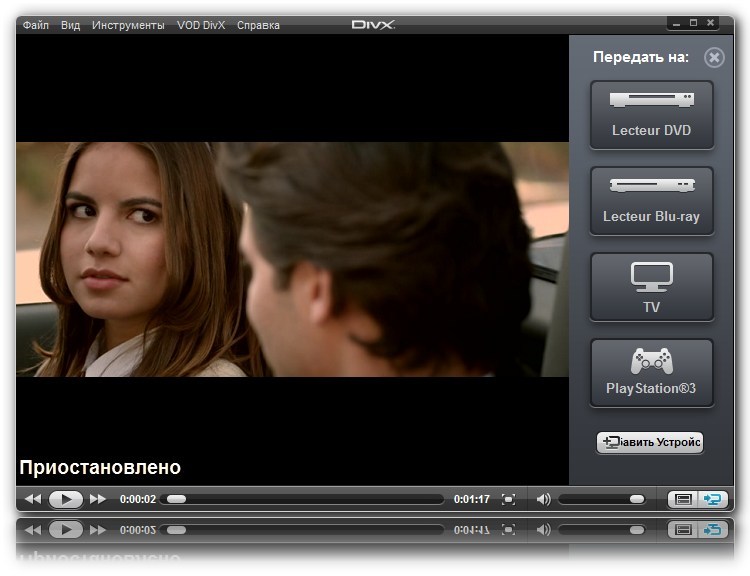Select Lecteur DVD device

651,114
